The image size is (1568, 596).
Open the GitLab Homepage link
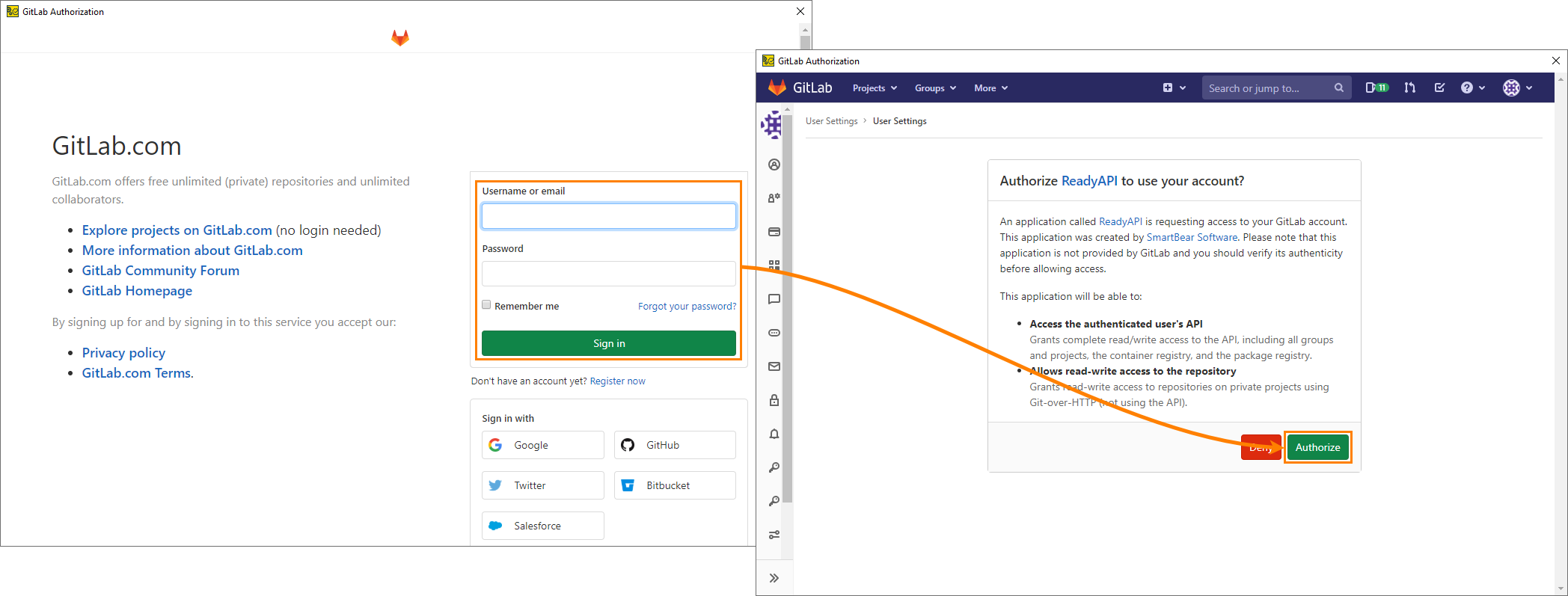click(x=137, y=291)
